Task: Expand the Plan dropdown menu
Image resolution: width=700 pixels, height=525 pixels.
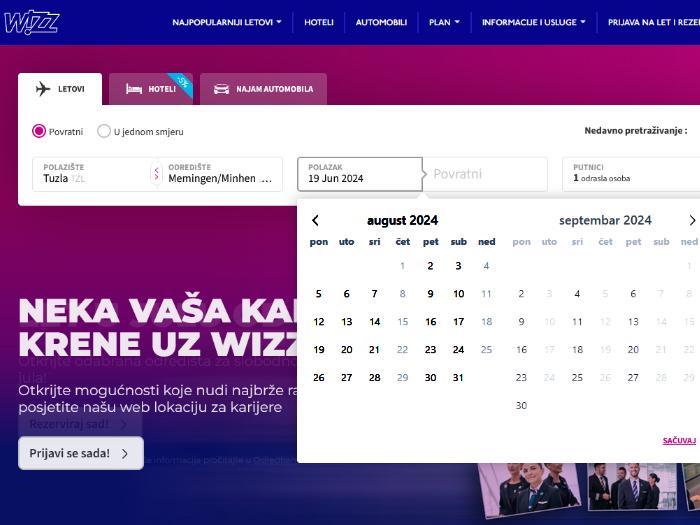Action: pyautogui.click(x=444, y=22)
